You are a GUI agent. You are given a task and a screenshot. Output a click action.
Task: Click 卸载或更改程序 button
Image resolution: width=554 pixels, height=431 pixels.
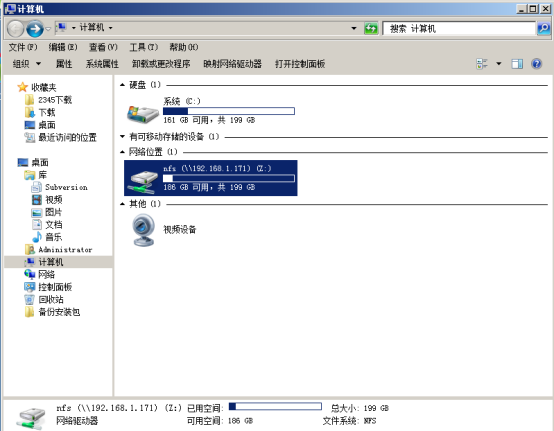pyautogui.click(x=161, y=64)
